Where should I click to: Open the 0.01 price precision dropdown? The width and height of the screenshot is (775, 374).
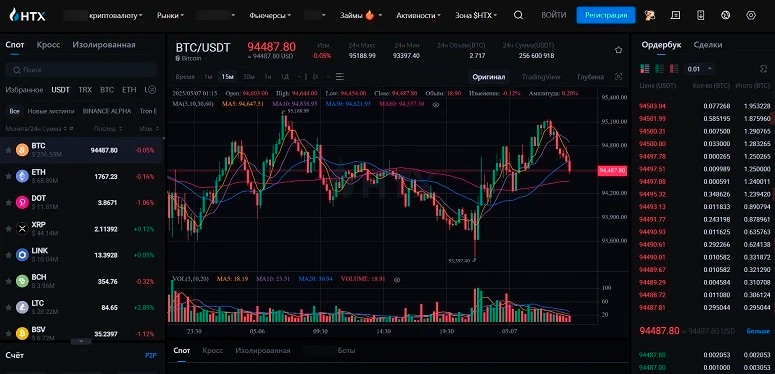pyautogui.click(x=699, y=69)
